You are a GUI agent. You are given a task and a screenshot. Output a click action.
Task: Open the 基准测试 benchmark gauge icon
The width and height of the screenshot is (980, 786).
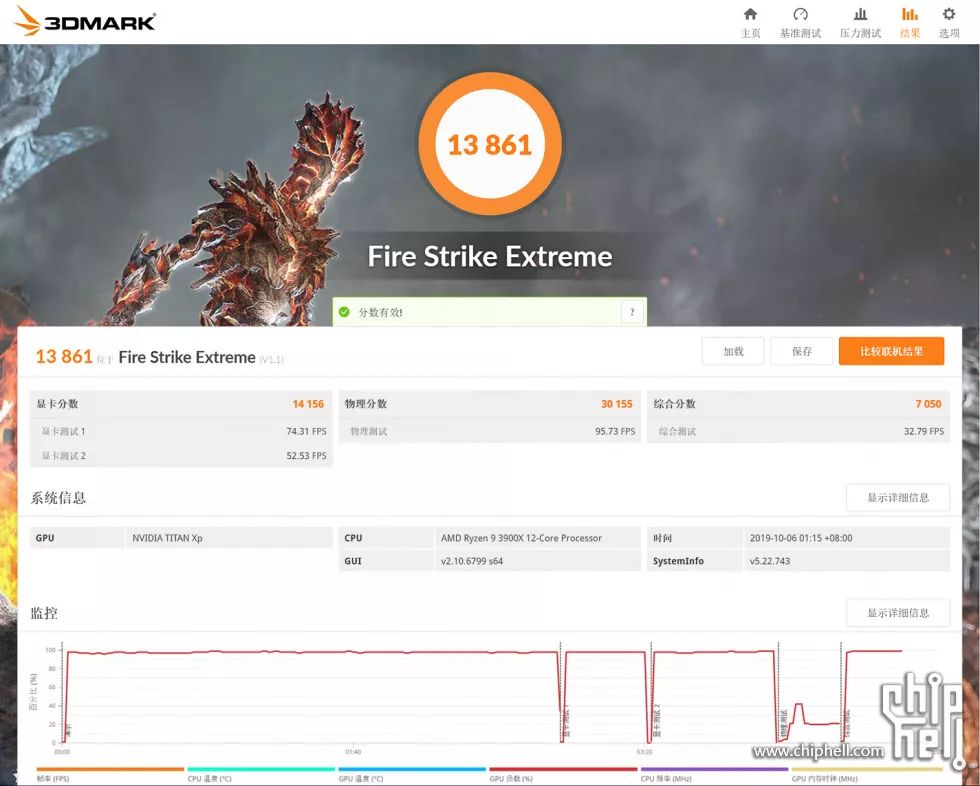click(800, 14)
